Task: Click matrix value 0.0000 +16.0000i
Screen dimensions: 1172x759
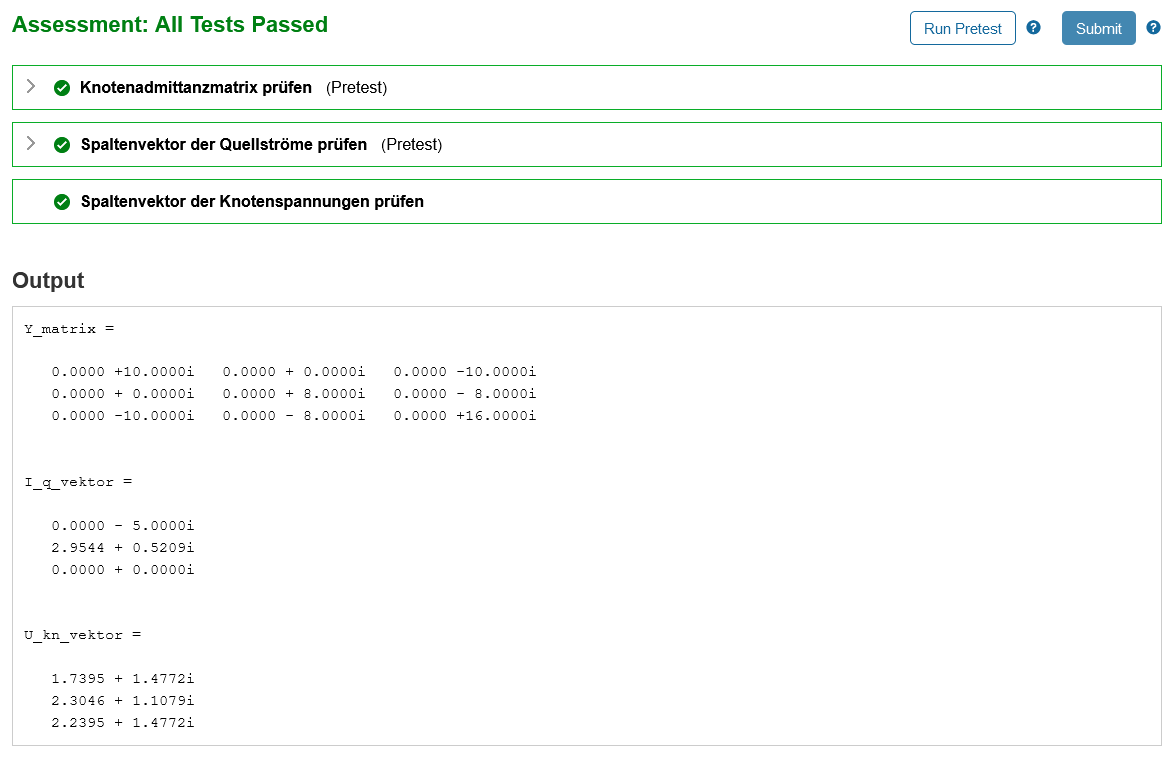Action: click(465, 416)
